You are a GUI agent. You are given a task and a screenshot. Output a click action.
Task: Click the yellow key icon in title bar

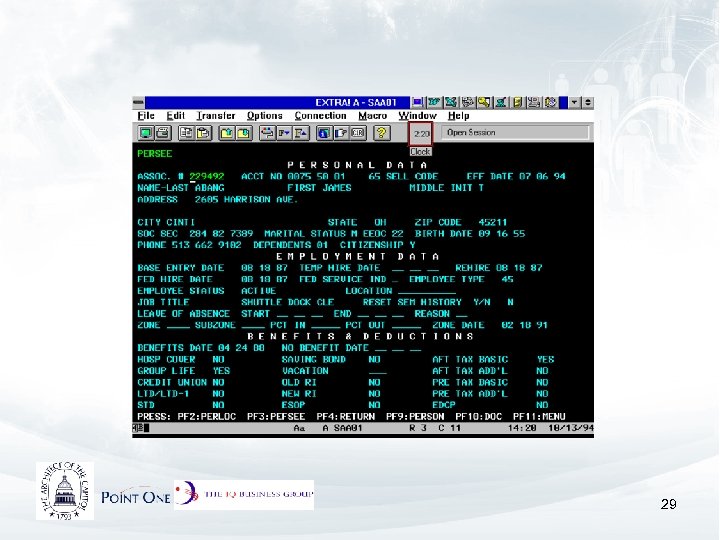pos(484,102)
